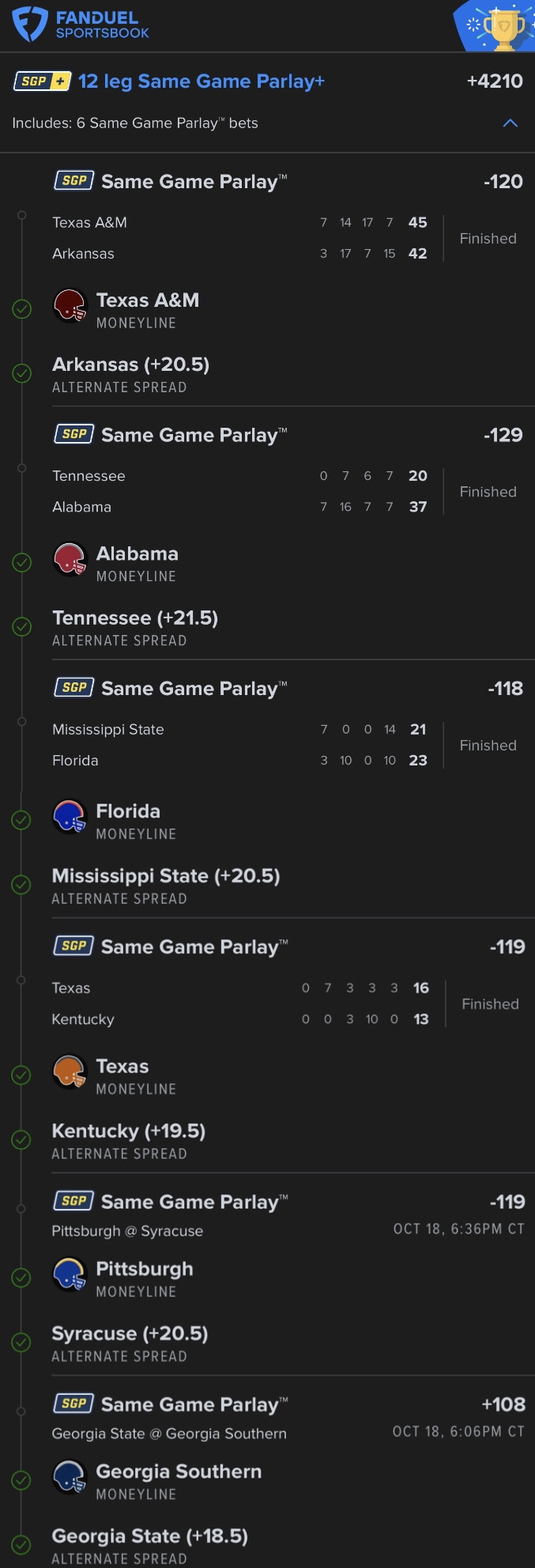Click the +4210 parlay odds

coord(495,81)
